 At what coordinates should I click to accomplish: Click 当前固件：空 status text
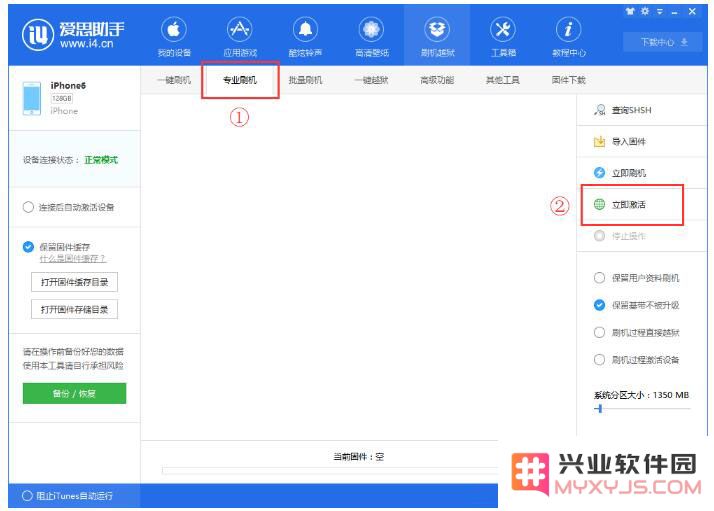pyautogui.click(x=359, y=457)
